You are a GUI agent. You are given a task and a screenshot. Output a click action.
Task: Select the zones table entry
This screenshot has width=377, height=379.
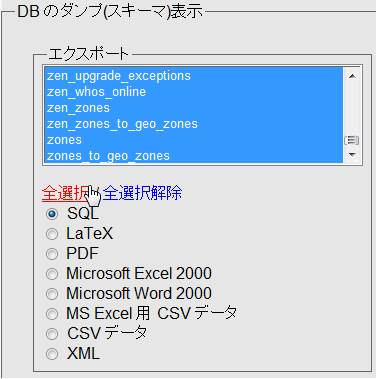(193, 140)
